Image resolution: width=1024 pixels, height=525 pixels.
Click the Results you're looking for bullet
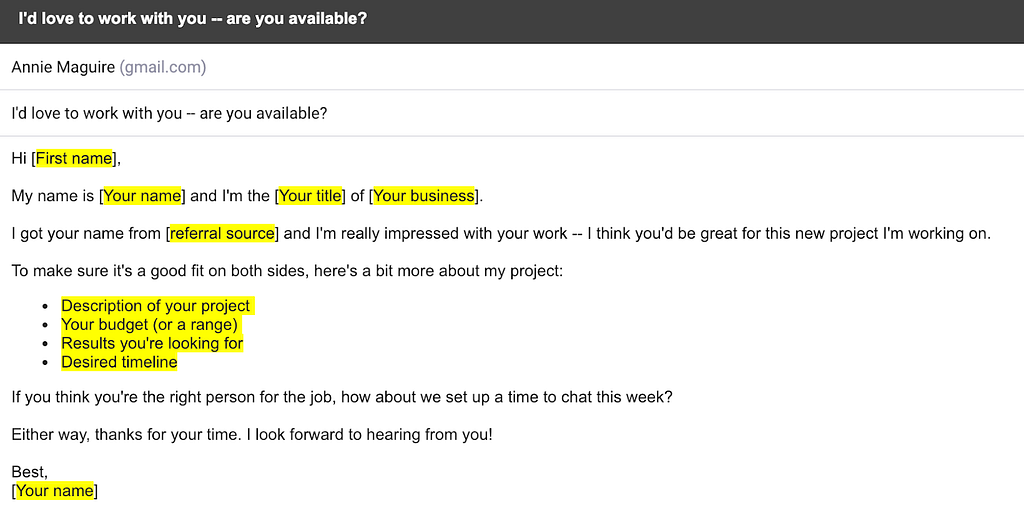pyautogui.click(x=152, y=343)
